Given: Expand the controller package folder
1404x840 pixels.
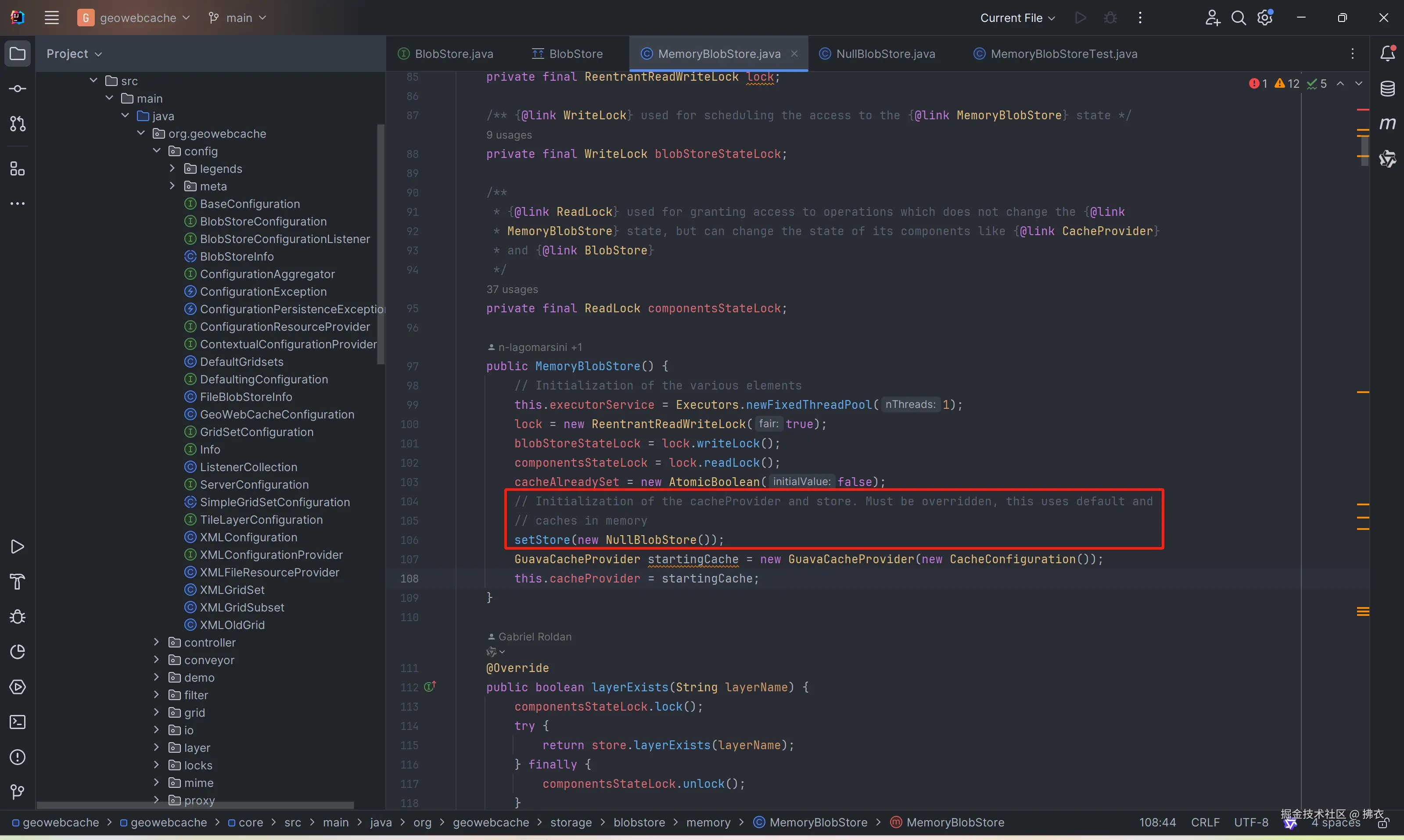Looking at the screenshot, I should [156, 642].
